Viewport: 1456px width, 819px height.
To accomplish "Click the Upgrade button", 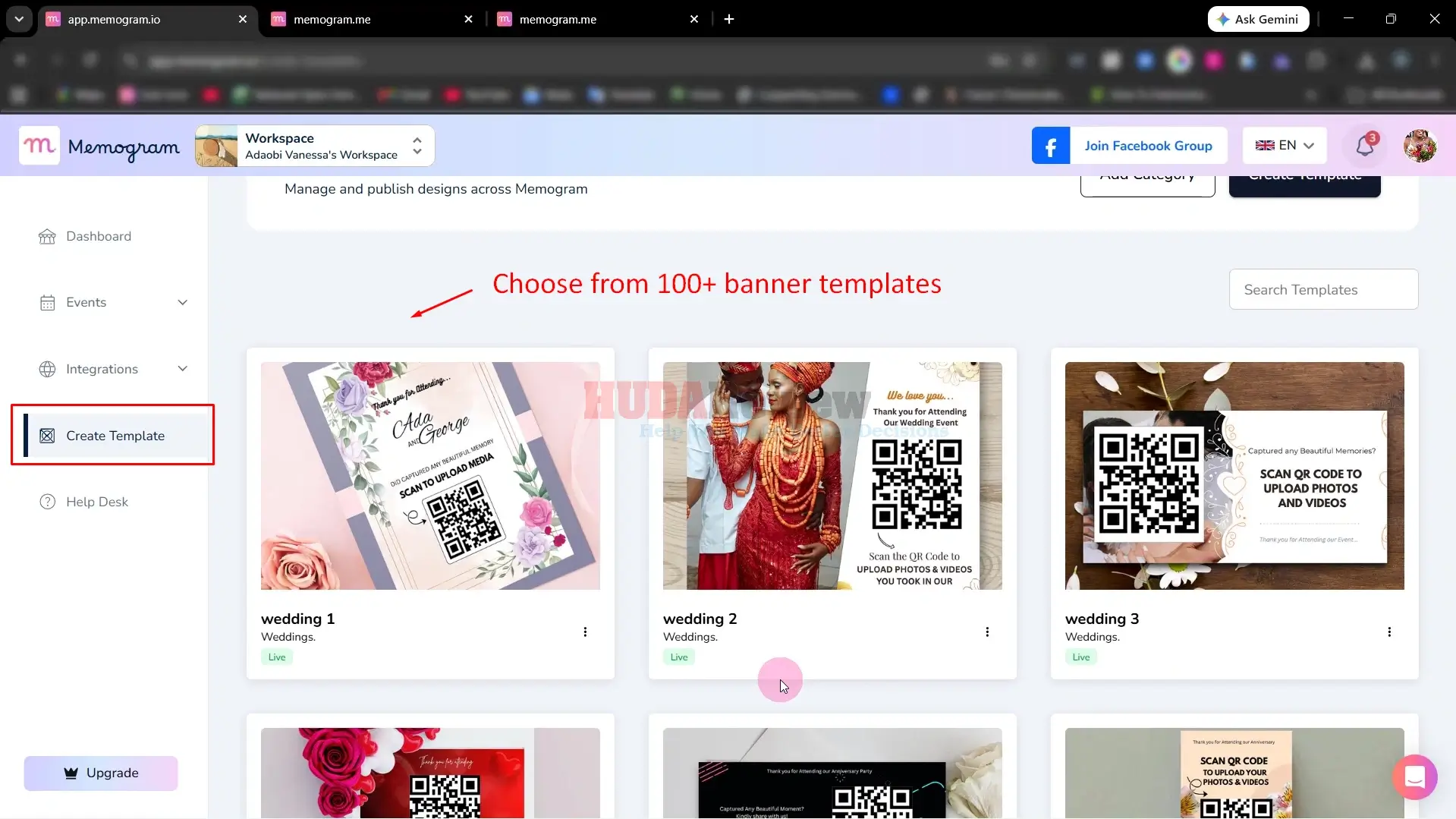I will point(101,773).
